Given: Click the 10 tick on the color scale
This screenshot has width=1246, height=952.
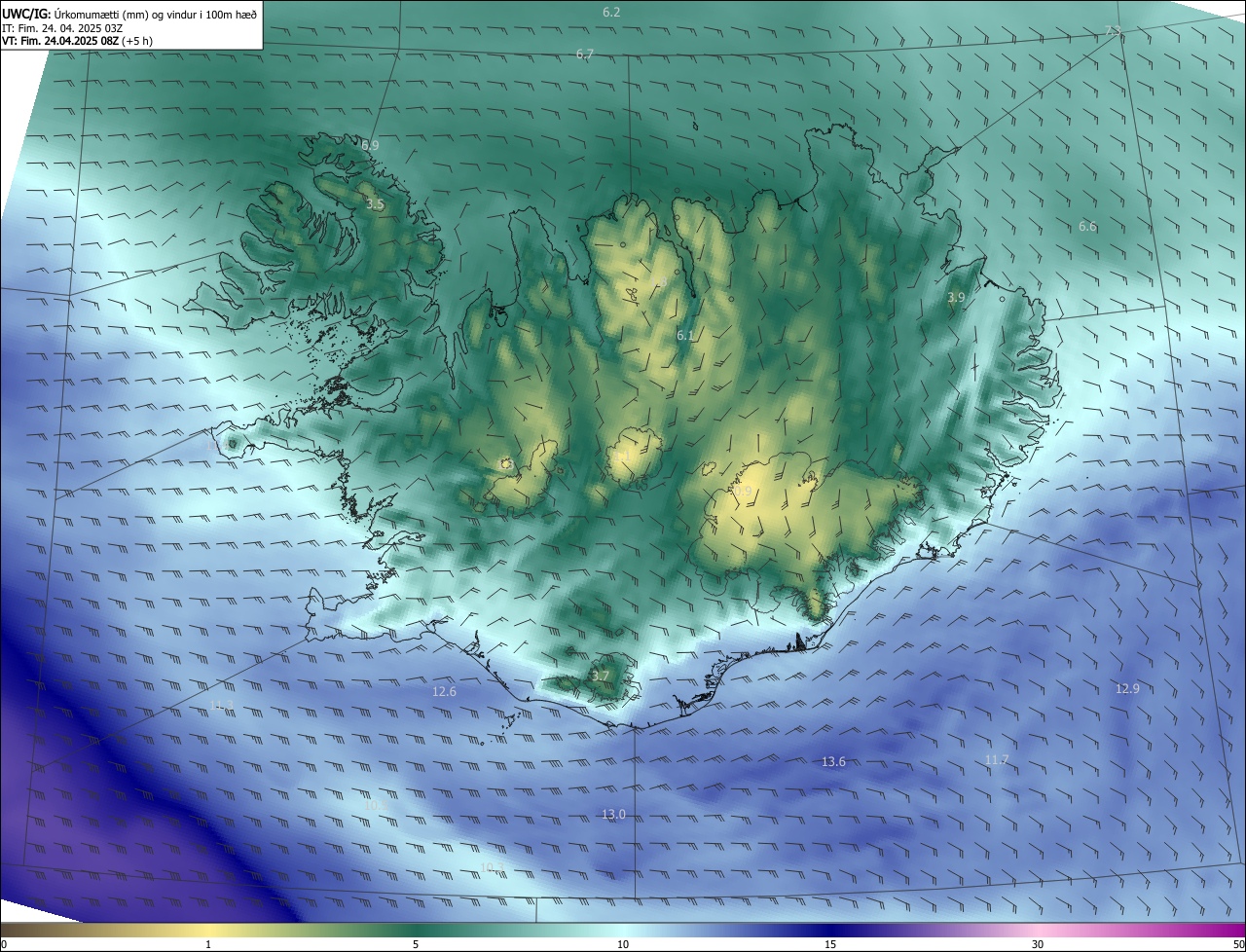Looking at the screenshot, I should (623, 945).
